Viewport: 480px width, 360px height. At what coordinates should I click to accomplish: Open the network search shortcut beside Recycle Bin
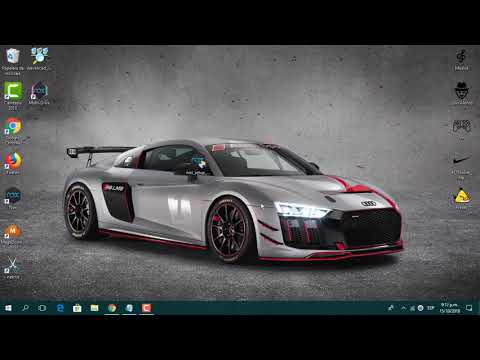[x=39, y=59]
